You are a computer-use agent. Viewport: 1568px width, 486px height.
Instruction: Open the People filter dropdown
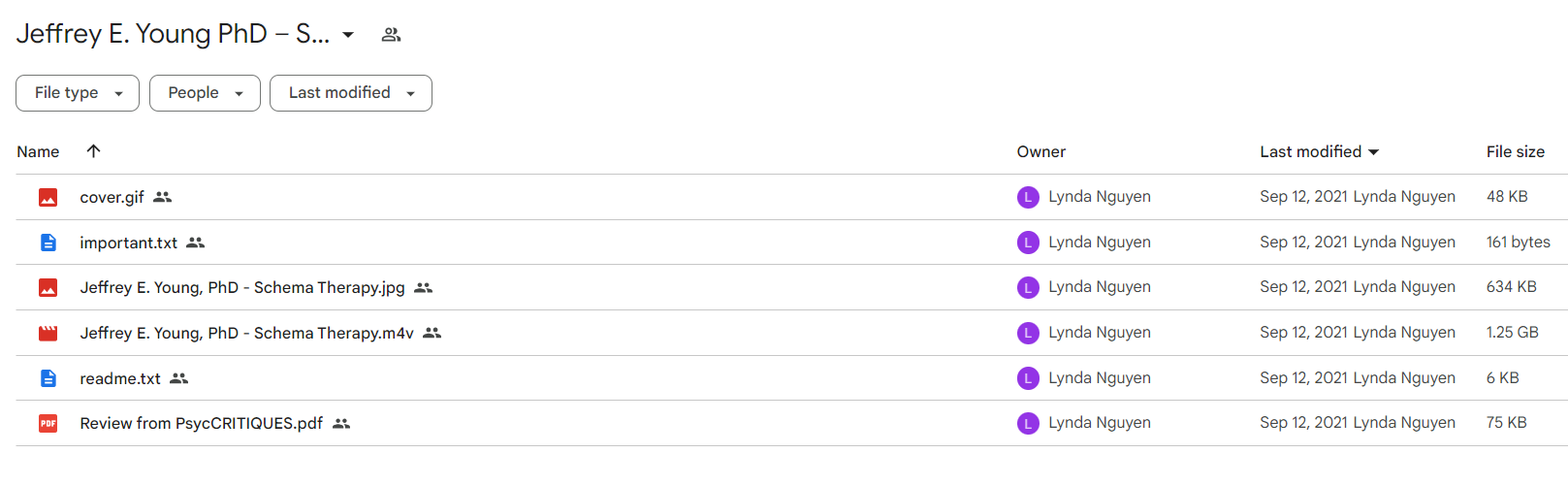click(205, 93)
